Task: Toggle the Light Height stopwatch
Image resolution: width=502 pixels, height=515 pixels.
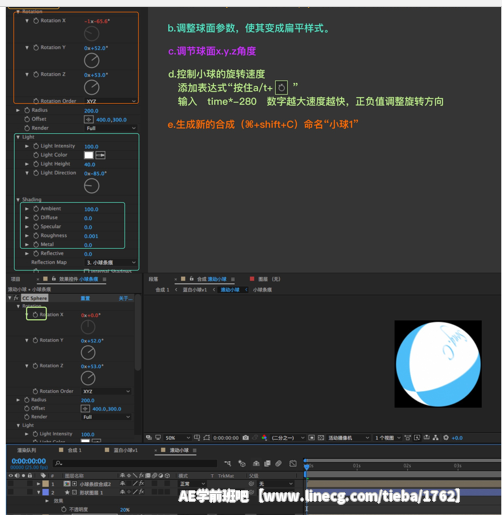Action: point(36,164)
